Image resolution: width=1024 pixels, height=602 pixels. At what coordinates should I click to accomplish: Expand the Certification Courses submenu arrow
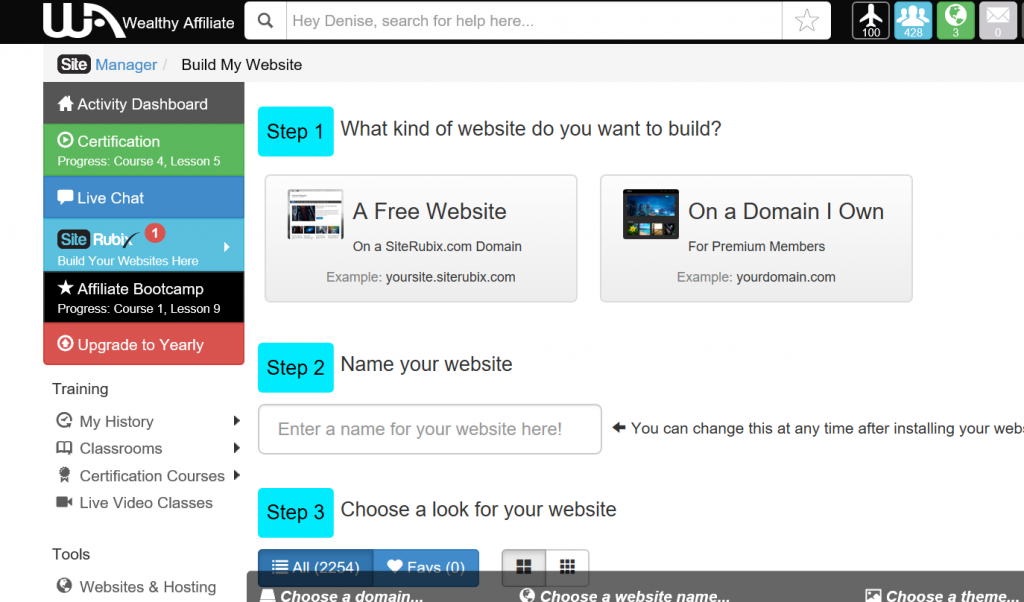pyautogui.click(x=236, y=475)
